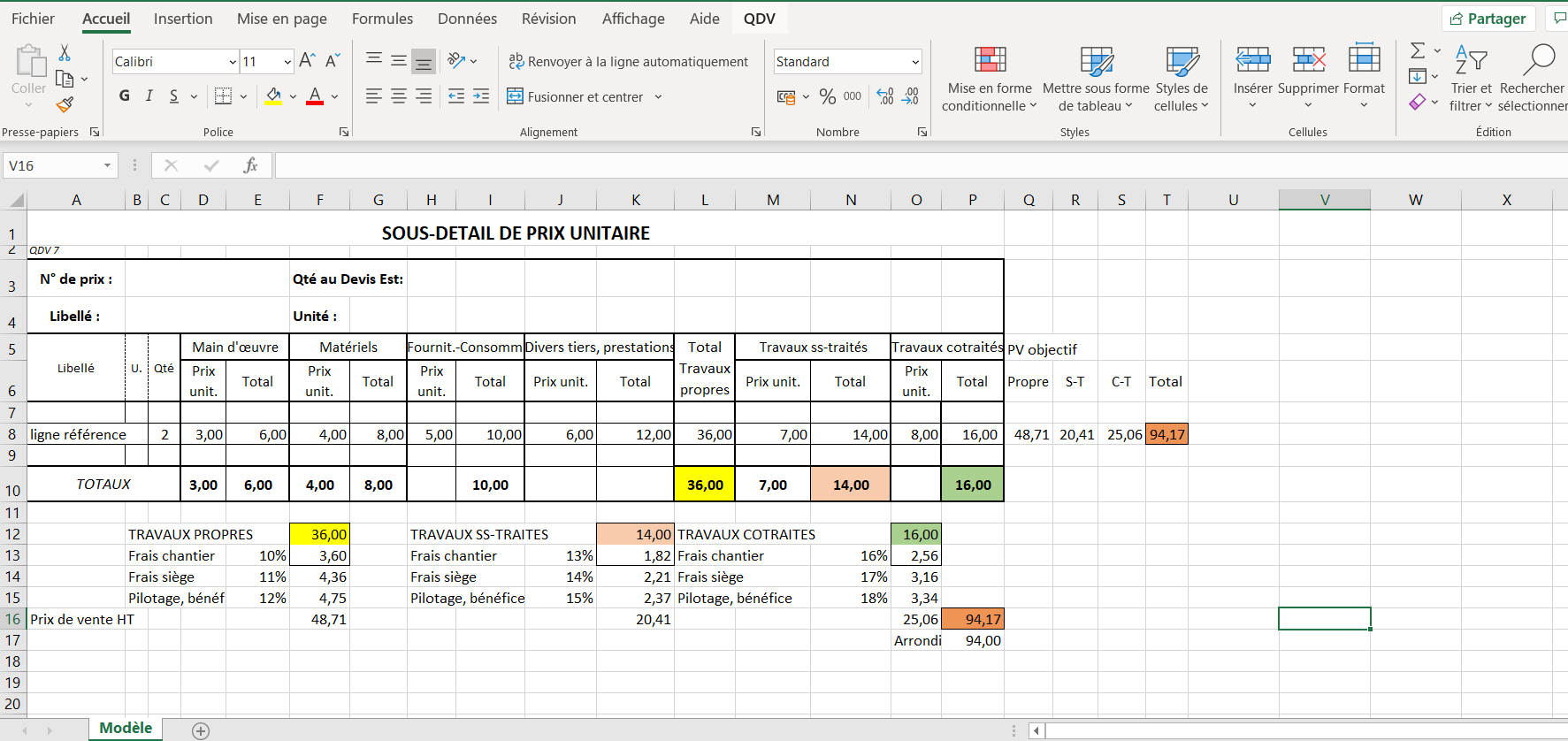
Task: Switch to the Insertion tab
Action: (183, 19)
